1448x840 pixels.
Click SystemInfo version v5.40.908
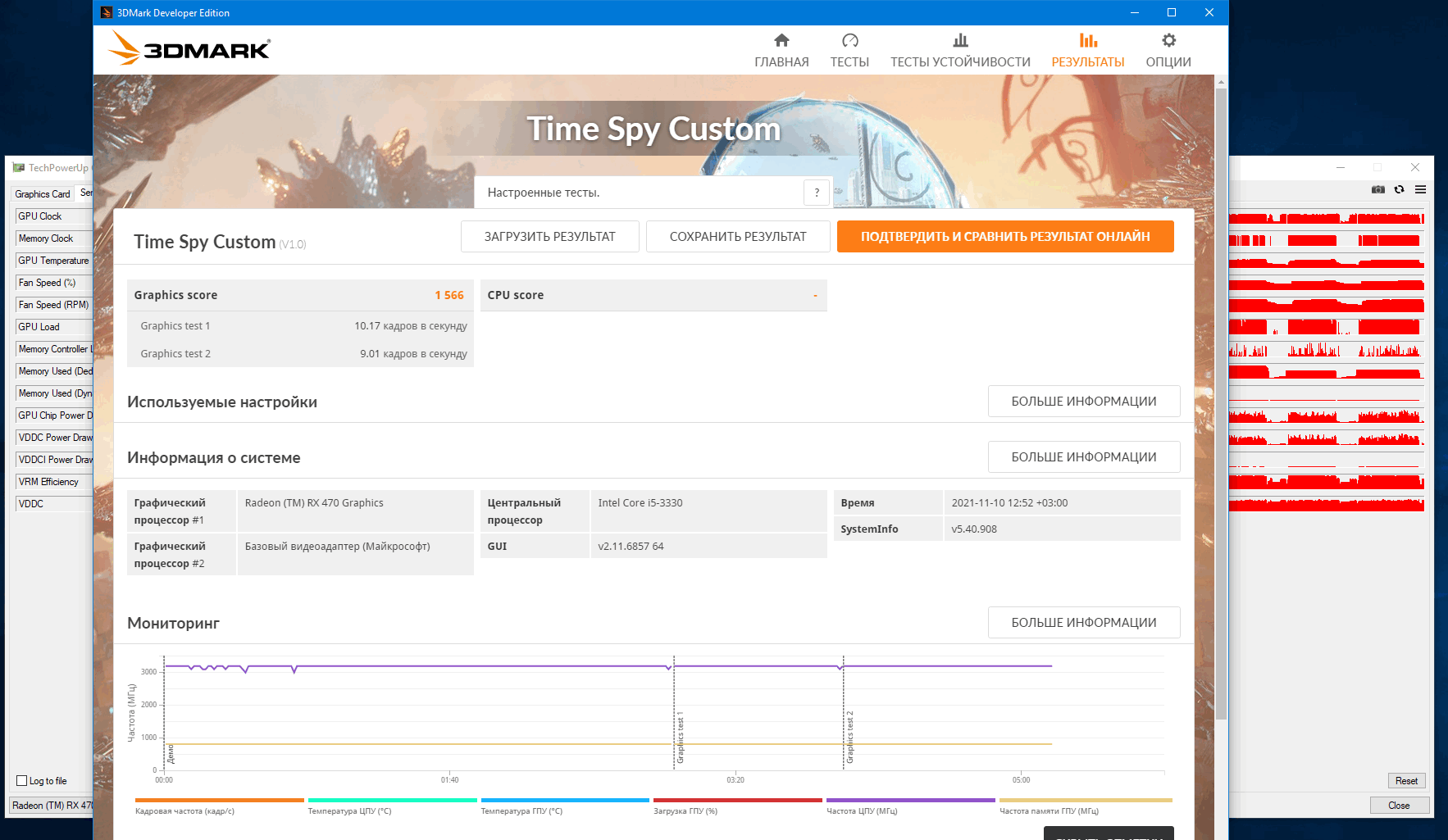click(x=974, y=529)
